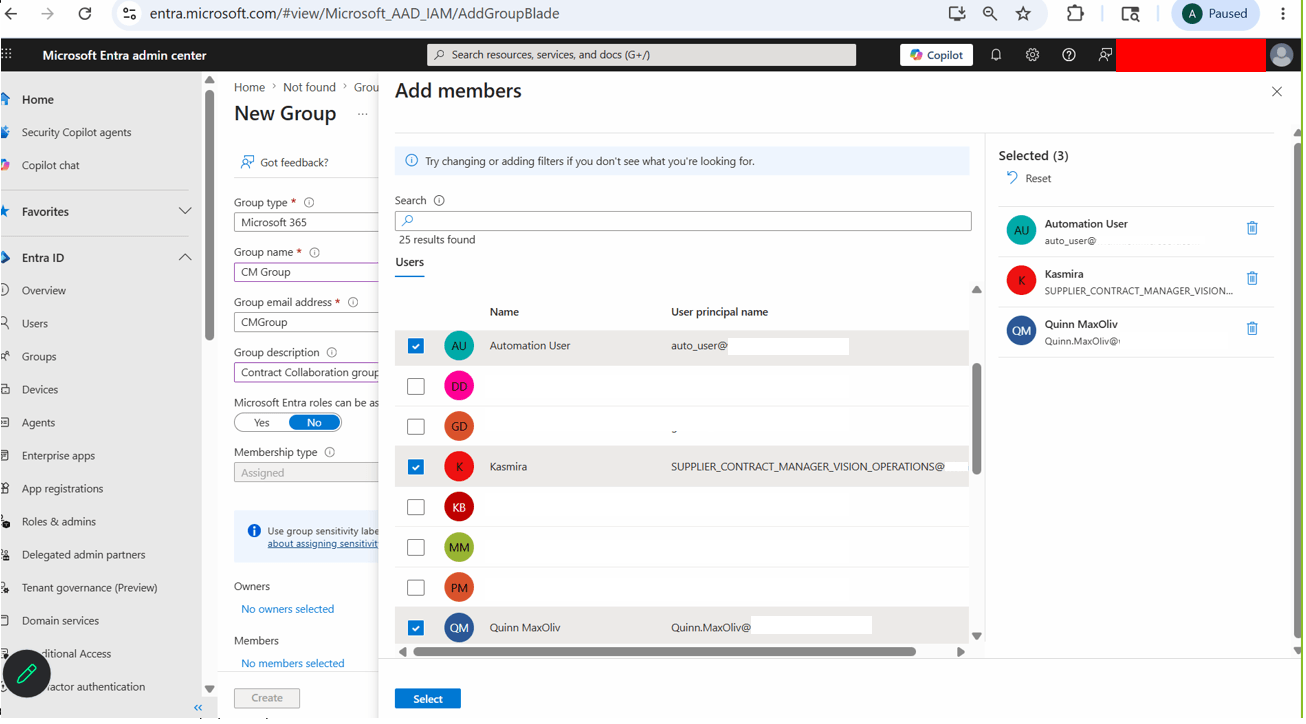Remove Kasmira with the trash icon
This screenshot has height=724, width=1306.
click(1252, 278)
